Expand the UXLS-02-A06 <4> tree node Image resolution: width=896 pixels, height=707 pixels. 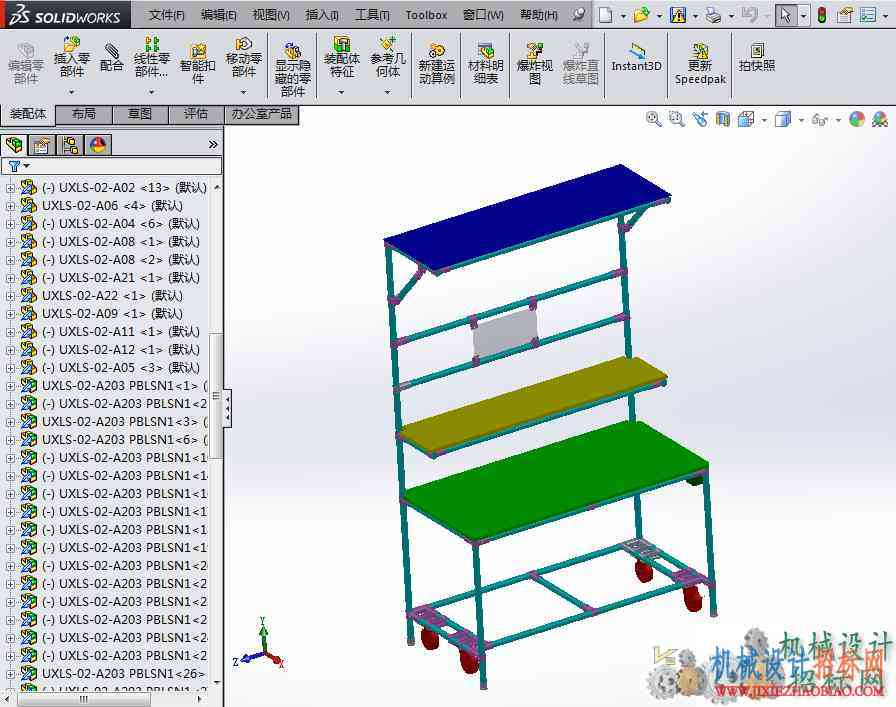pyautogui.click(x=10, y=206)
